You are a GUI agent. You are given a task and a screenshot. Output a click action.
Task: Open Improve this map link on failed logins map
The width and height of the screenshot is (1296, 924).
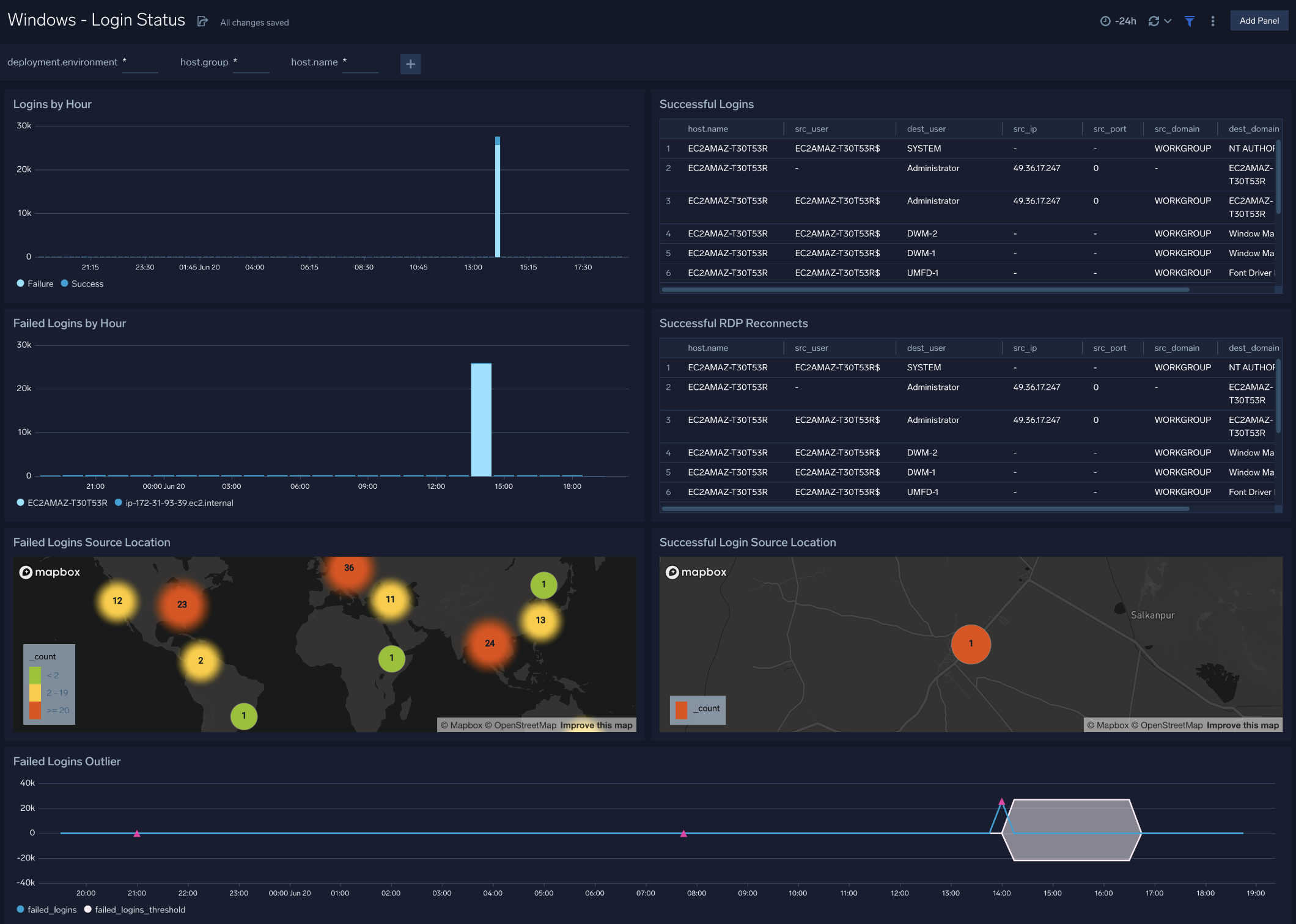[x=597, y=725]
